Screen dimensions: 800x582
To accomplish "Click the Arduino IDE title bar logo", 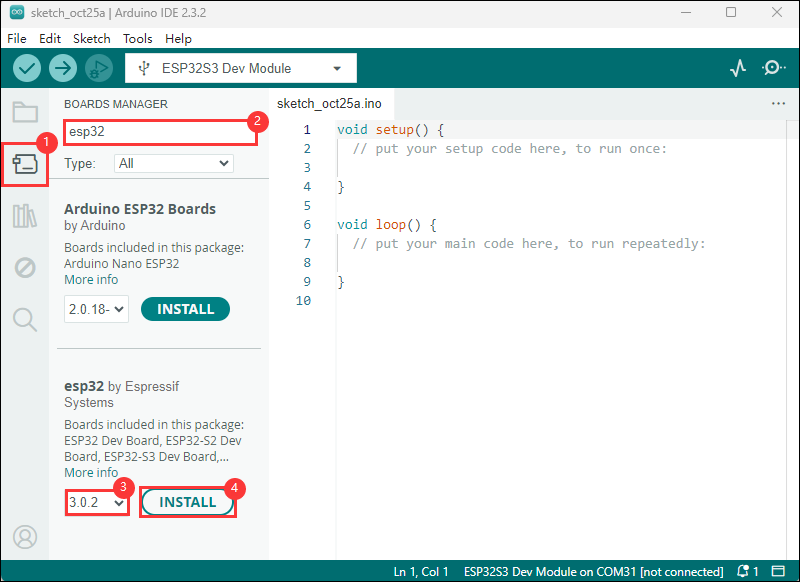I will 17,13.
